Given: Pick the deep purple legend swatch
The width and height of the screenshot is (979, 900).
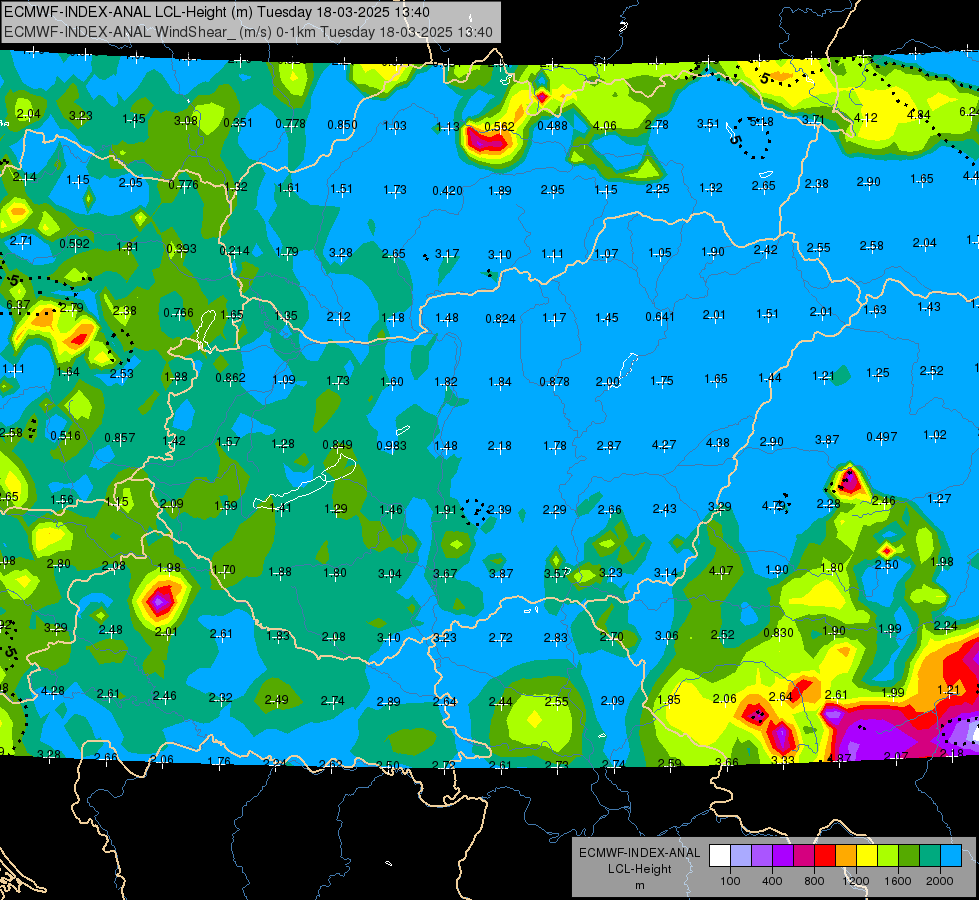Looking at the screenshot, I should 783,855.
